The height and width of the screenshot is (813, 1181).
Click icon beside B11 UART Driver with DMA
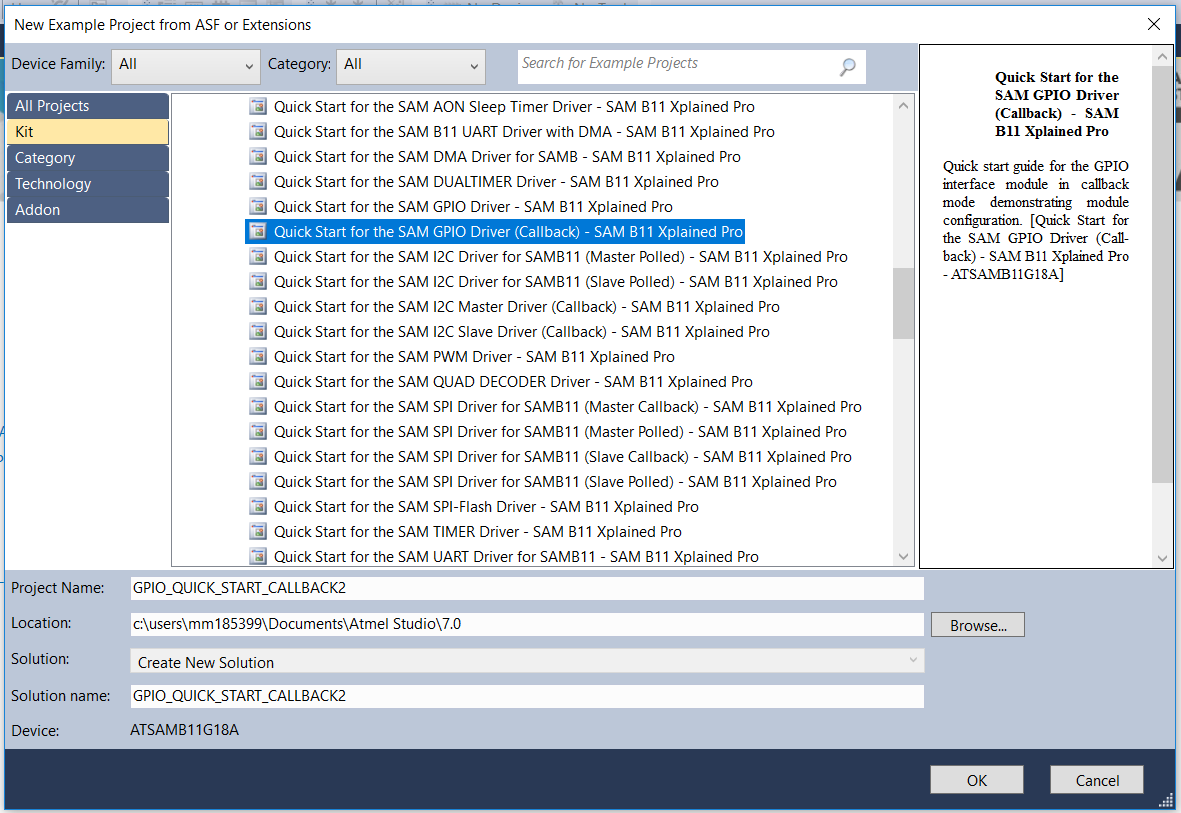coord(258,131)
